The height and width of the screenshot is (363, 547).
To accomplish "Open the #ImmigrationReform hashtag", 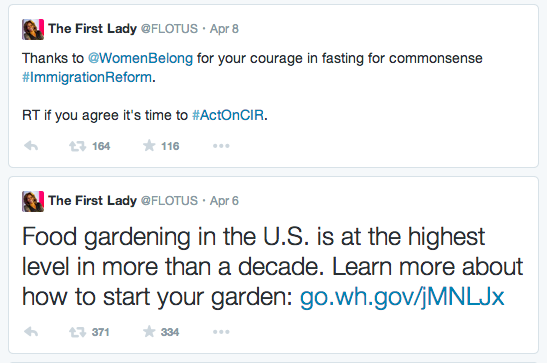I will click(x=87, y=77).
